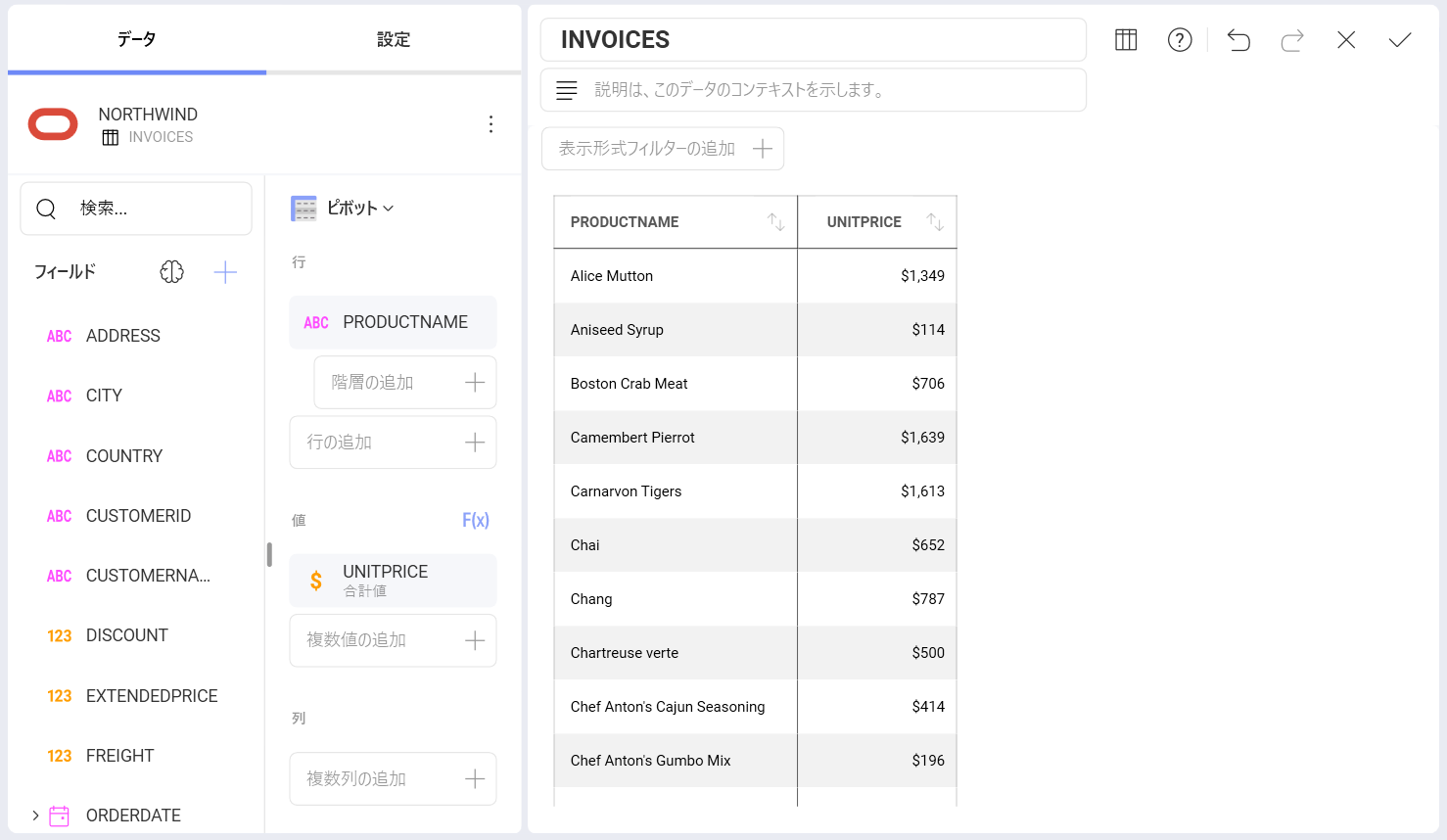This screenshot has height=840, width=1447.
Task: Select the ORDERDATE field label
Action: [133, 816]
